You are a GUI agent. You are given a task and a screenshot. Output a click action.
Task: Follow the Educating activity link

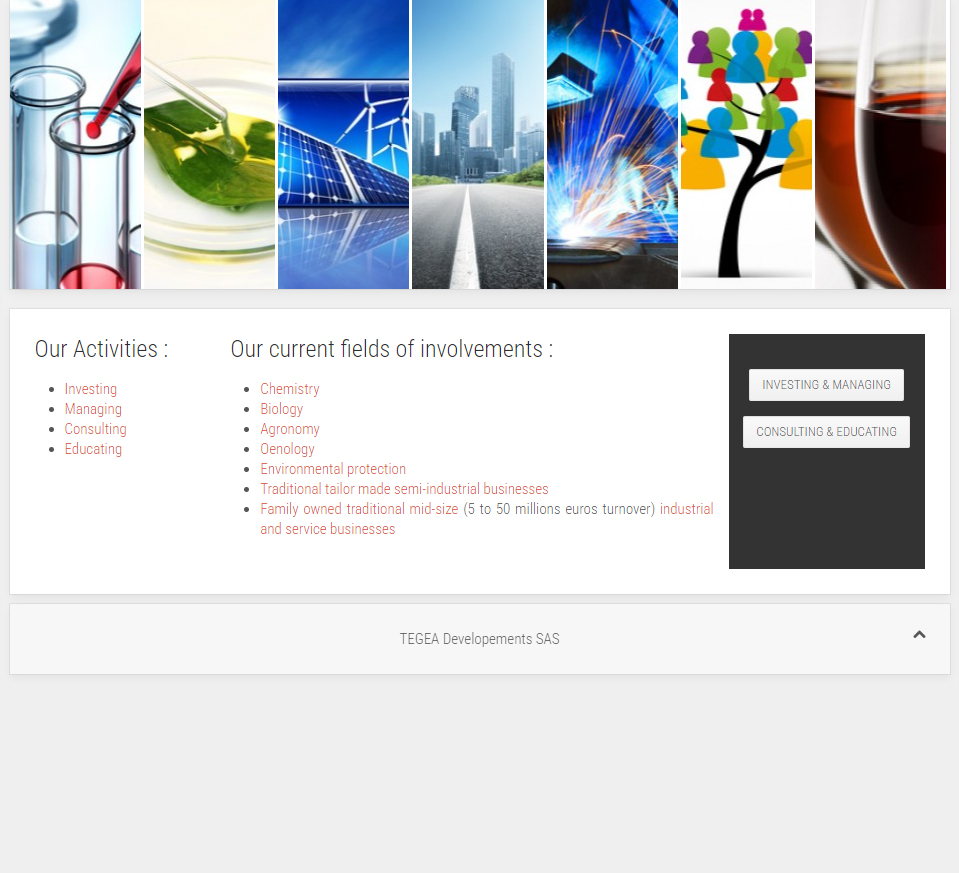tap(93, 449)
